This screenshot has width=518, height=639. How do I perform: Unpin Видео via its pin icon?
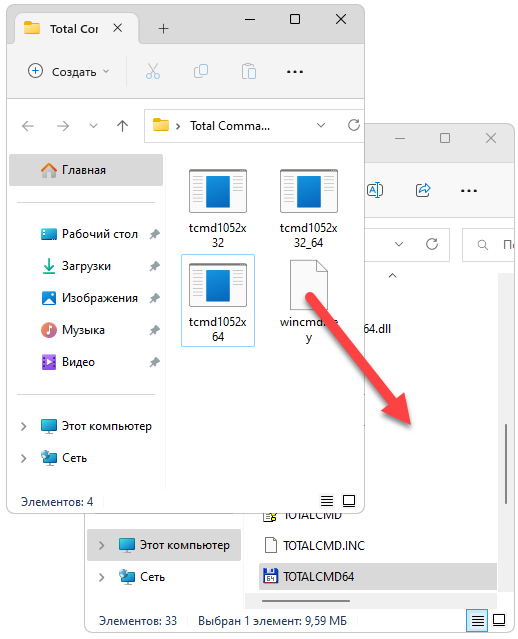(154, 362)
